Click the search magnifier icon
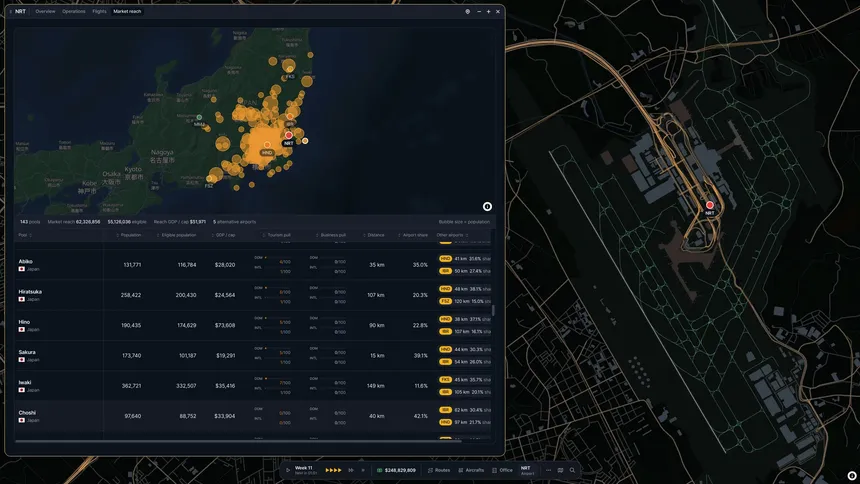This screenshot has height=484, width=860. point(572,470)
